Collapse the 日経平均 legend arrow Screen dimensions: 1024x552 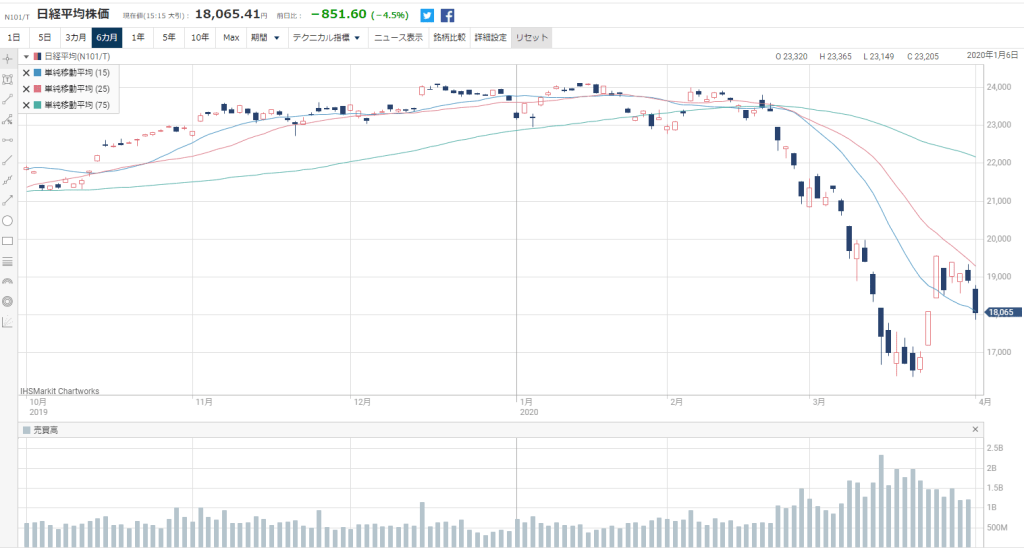tap(27, 57)
